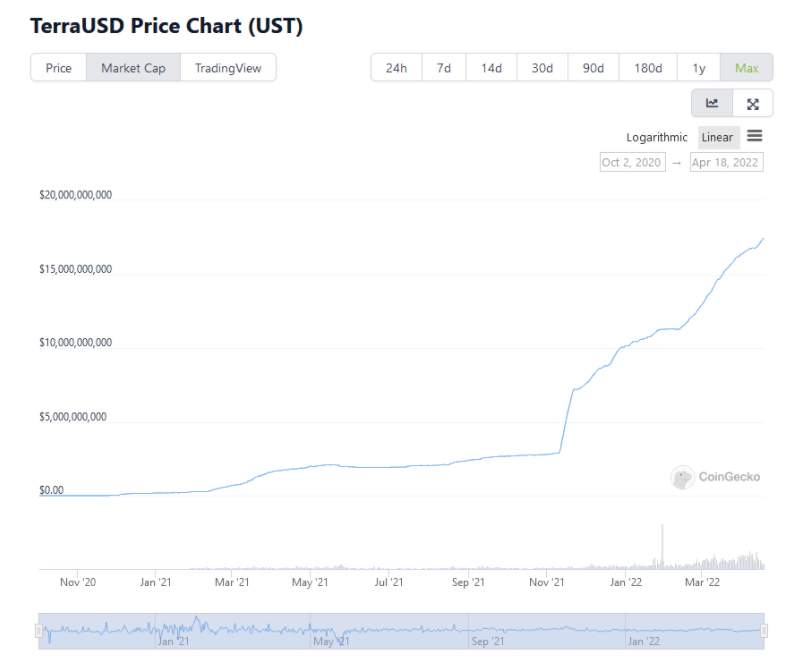Select the 14d time range
Screen dimensions: 785x664
(x=491, y=68)
